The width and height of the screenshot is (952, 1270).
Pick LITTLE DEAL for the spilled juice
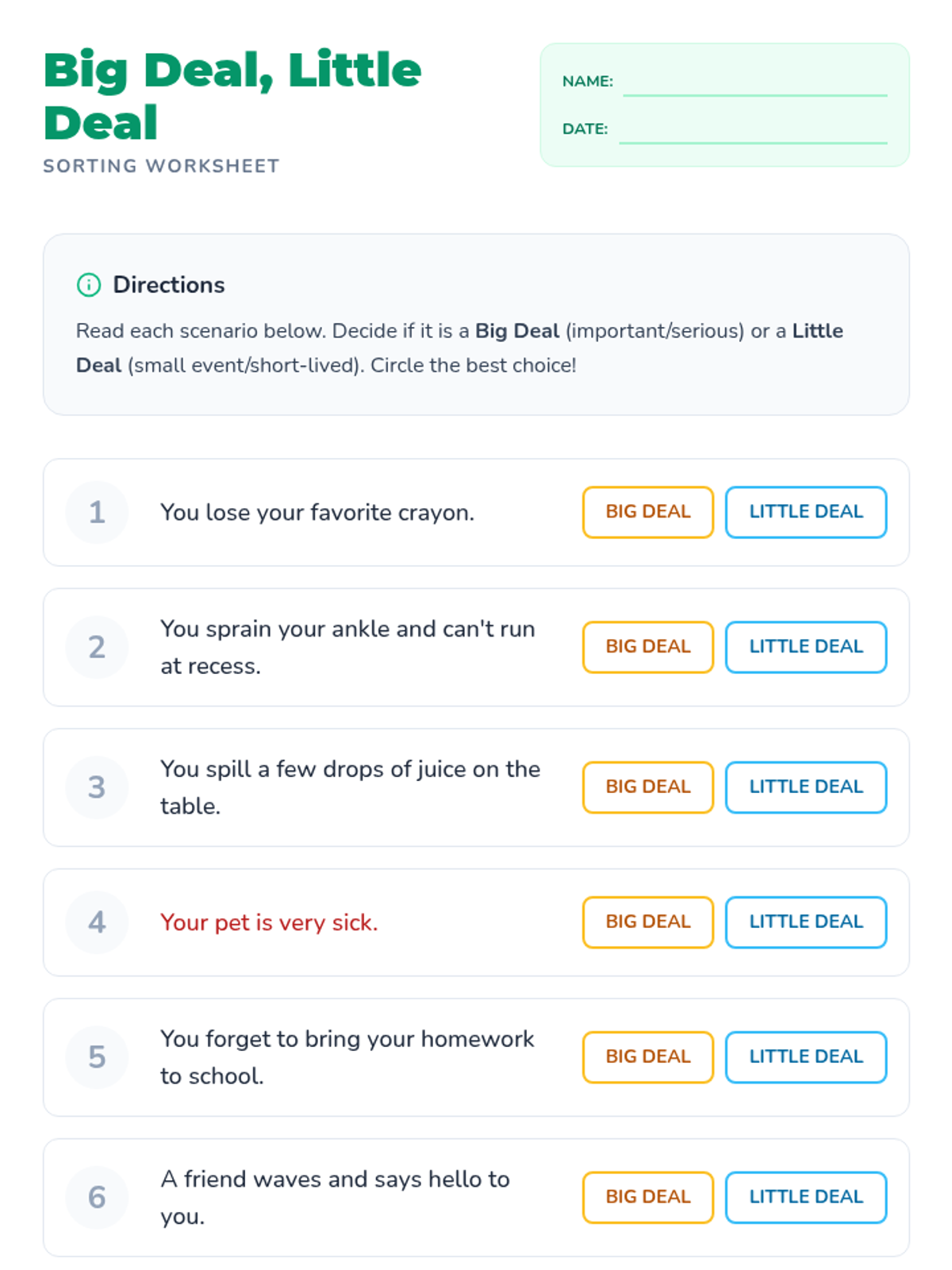point(805,787)
